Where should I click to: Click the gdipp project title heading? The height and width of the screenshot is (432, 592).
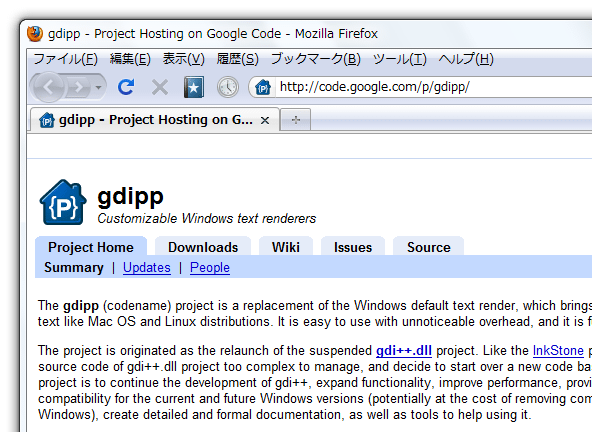click(131, 196)
